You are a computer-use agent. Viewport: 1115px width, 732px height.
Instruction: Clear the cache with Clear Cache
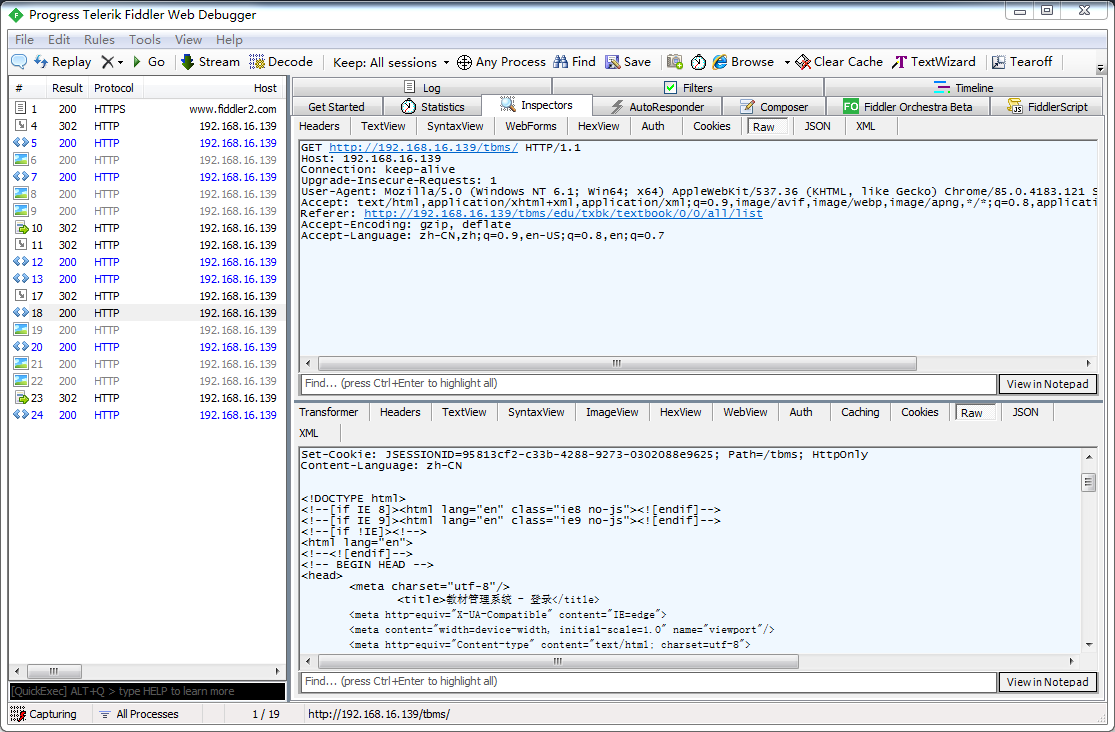click(x=839, y=62)
